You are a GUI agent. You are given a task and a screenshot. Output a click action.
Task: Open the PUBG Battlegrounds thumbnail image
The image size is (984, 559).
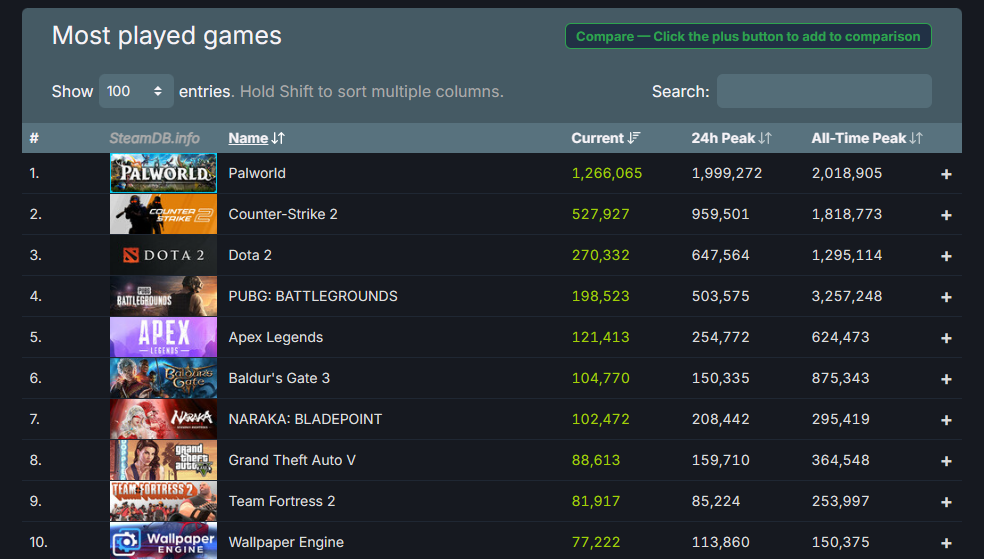(163, 296)
